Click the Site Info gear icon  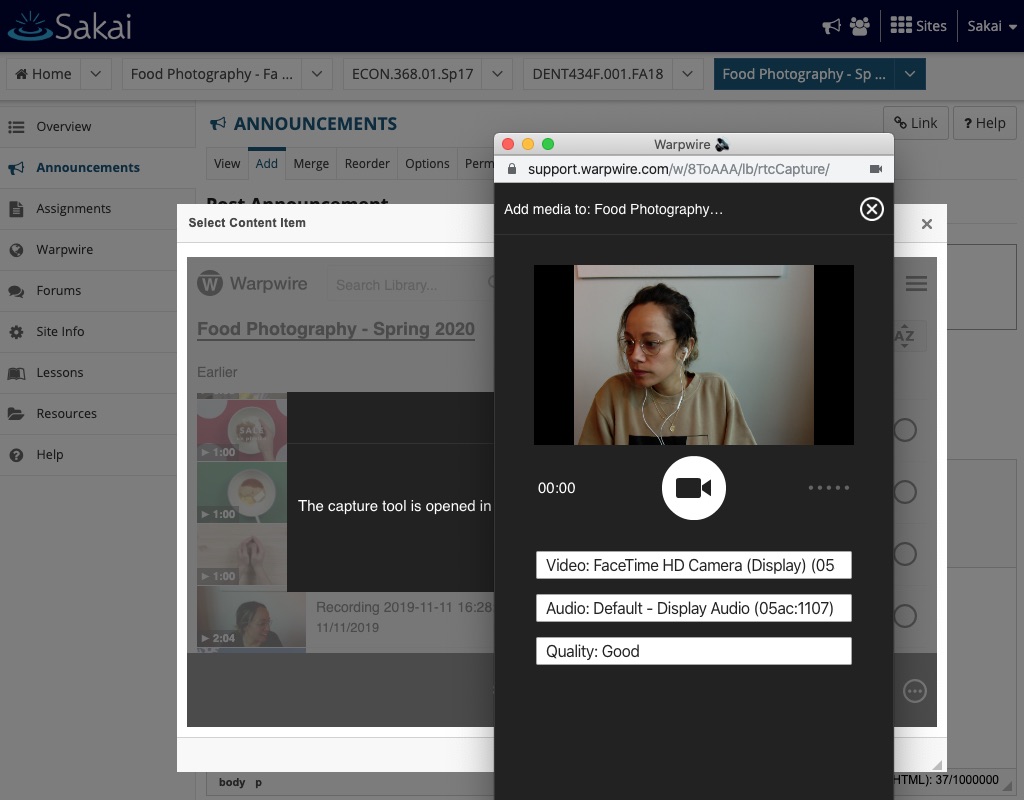[16, 332]
